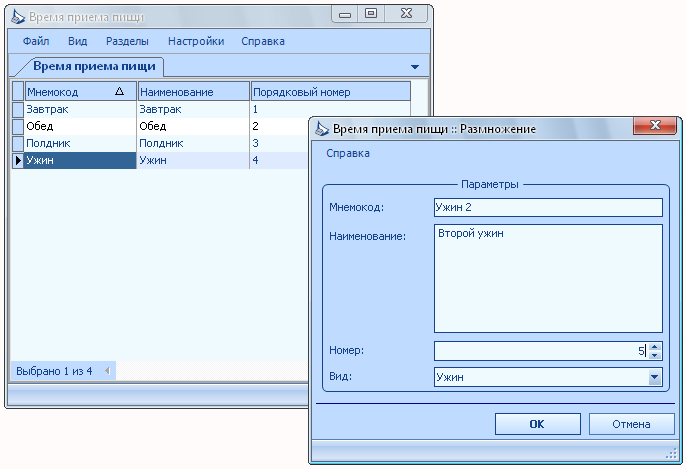Click the Выбрано 1 из 4 status text

coord(54,371)
